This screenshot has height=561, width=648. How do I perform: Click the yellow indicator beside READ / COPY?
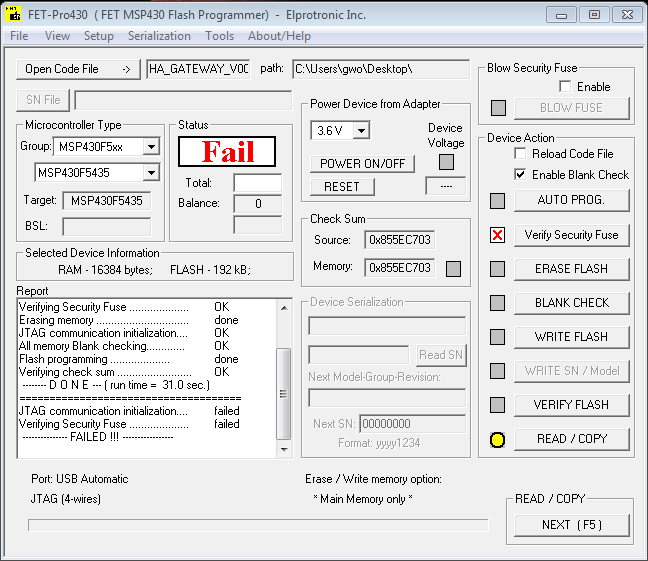[x=497, y=439]
